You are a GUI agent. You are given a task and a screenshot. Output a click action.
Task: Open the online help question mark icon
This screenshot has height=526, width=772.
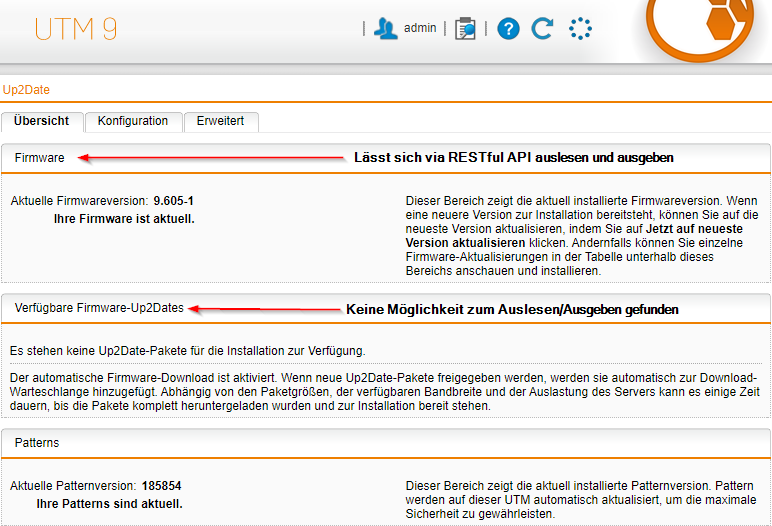point(508,29)
